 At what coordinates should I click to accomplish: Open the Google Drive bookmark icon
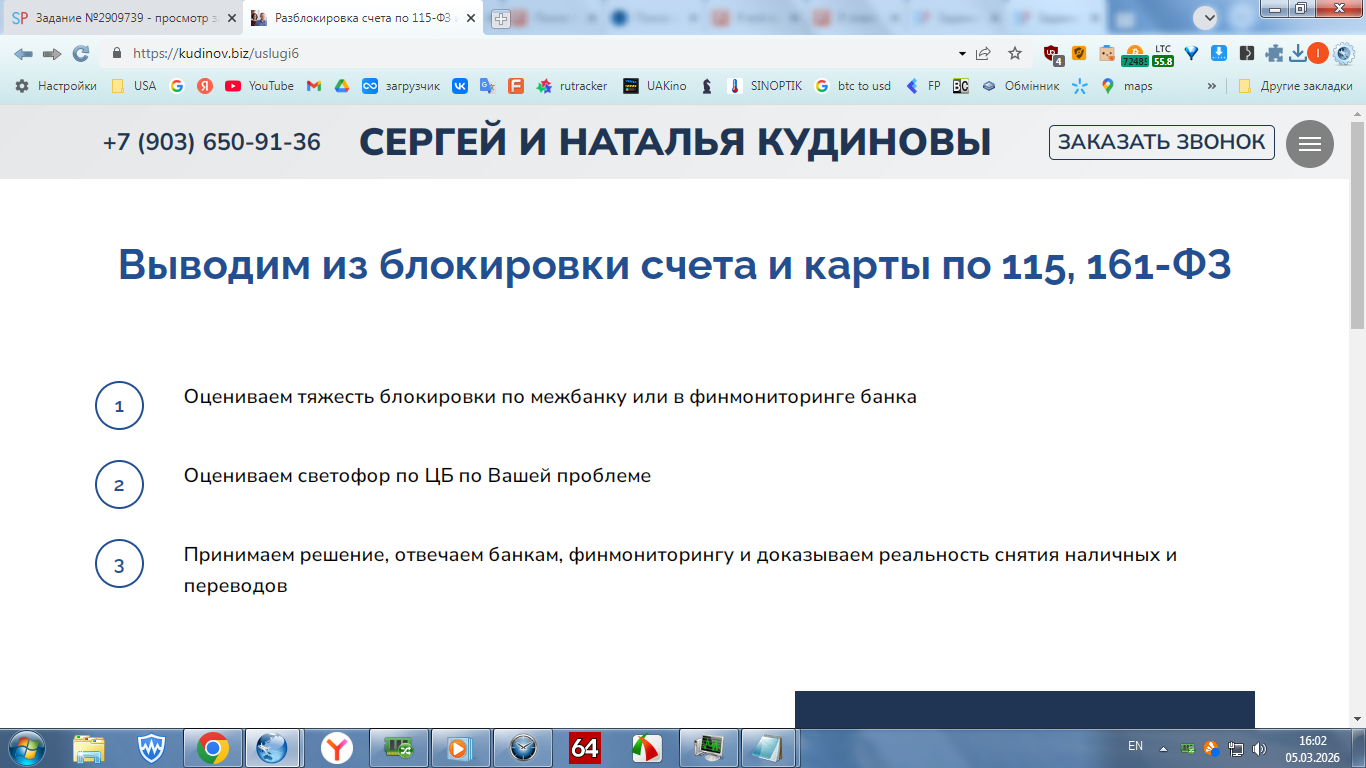tap(342, 86)
